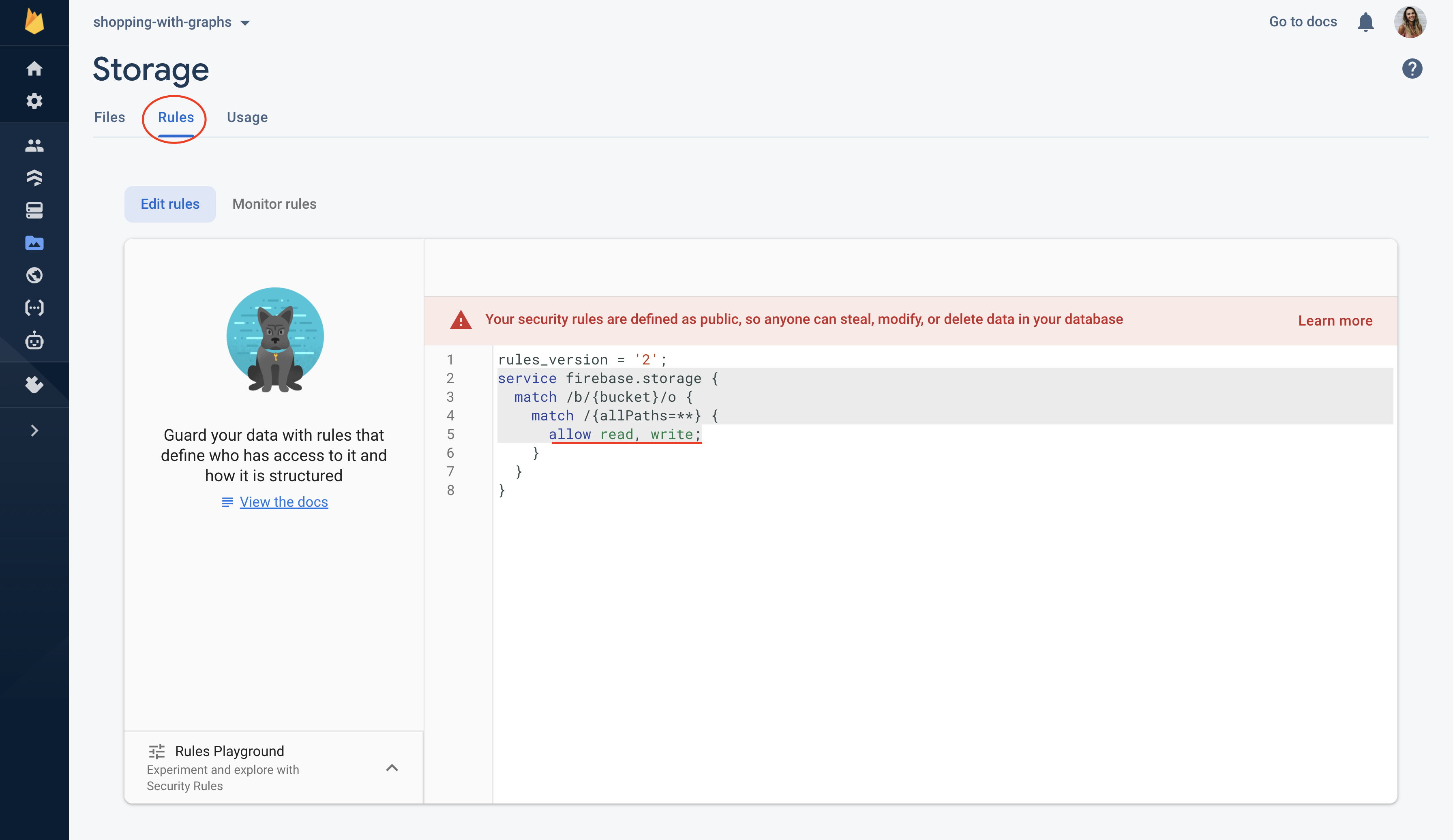Click the notification bell icon
Image resolution: width=1453 pixels, height=840 pixels.
tap(1365, 22)
